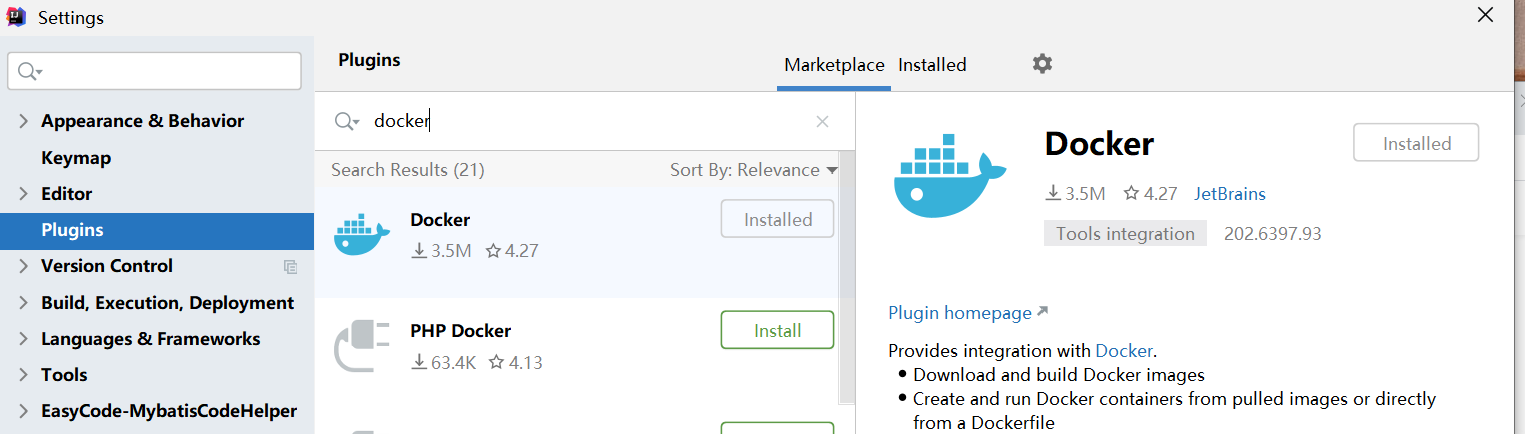Click the Search Results (21) label

click(408, 170)
